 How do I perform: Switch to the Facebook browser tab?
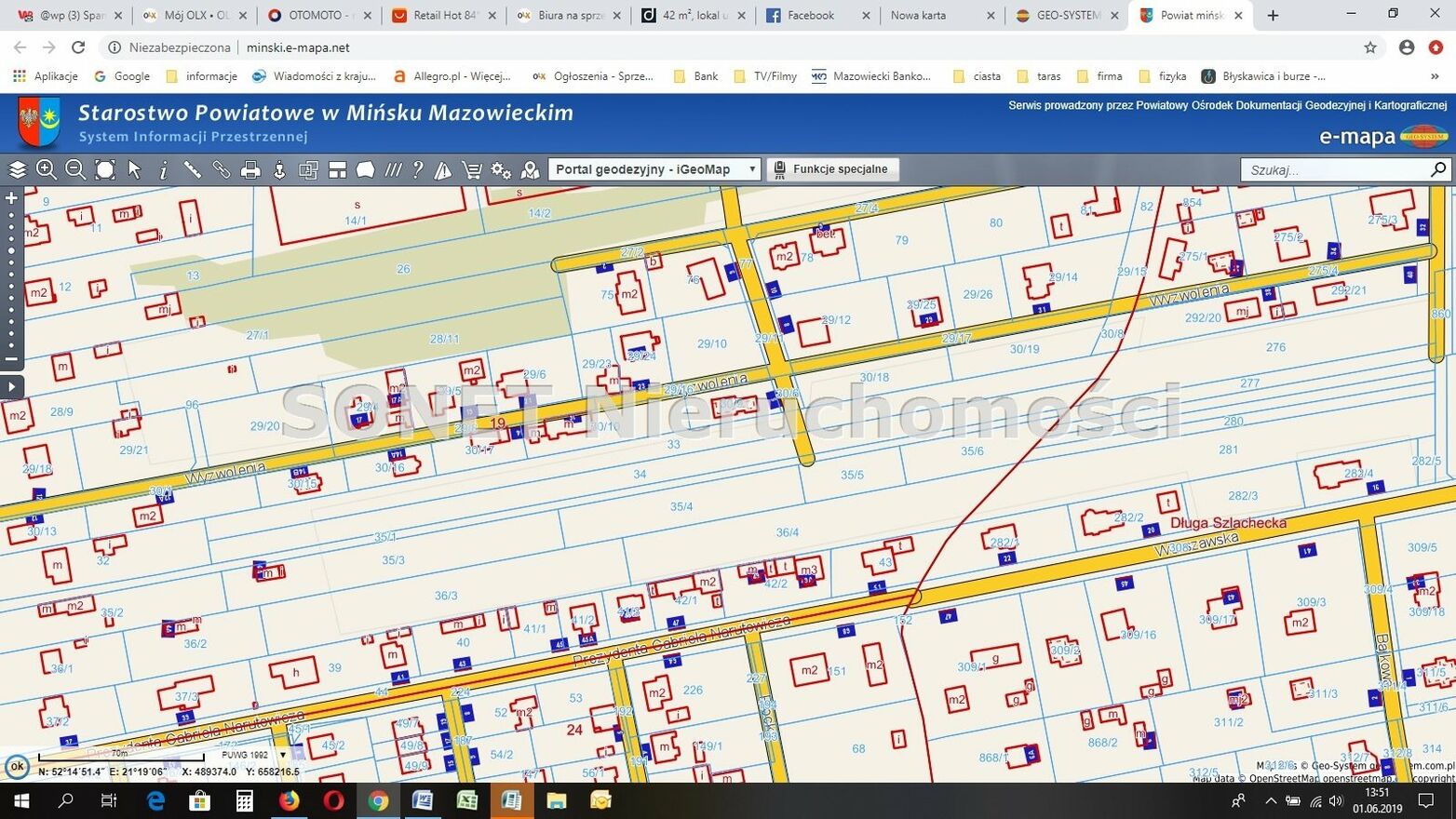(810, 15)
